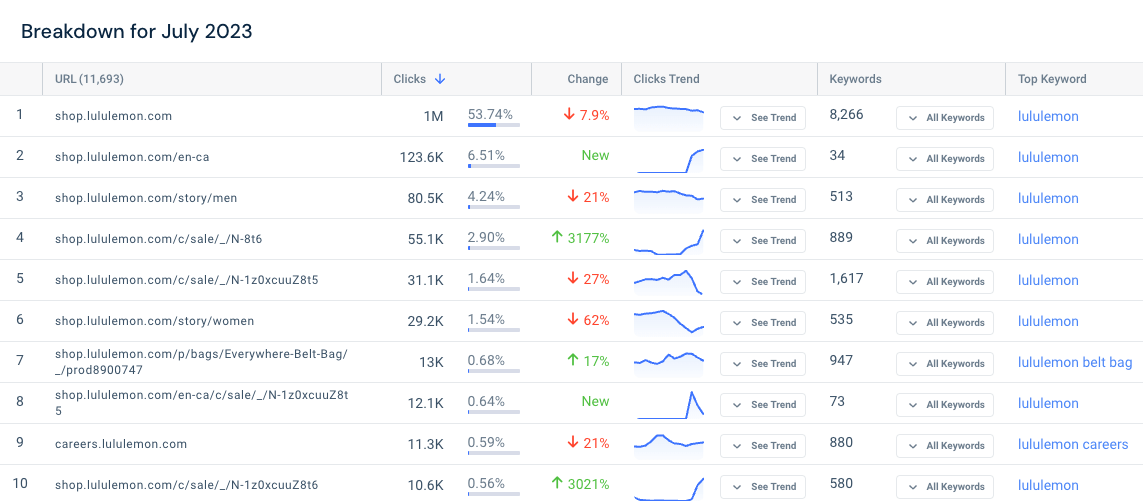Select shop.lululemon.com/story/men URL

(x=146, y=198)
